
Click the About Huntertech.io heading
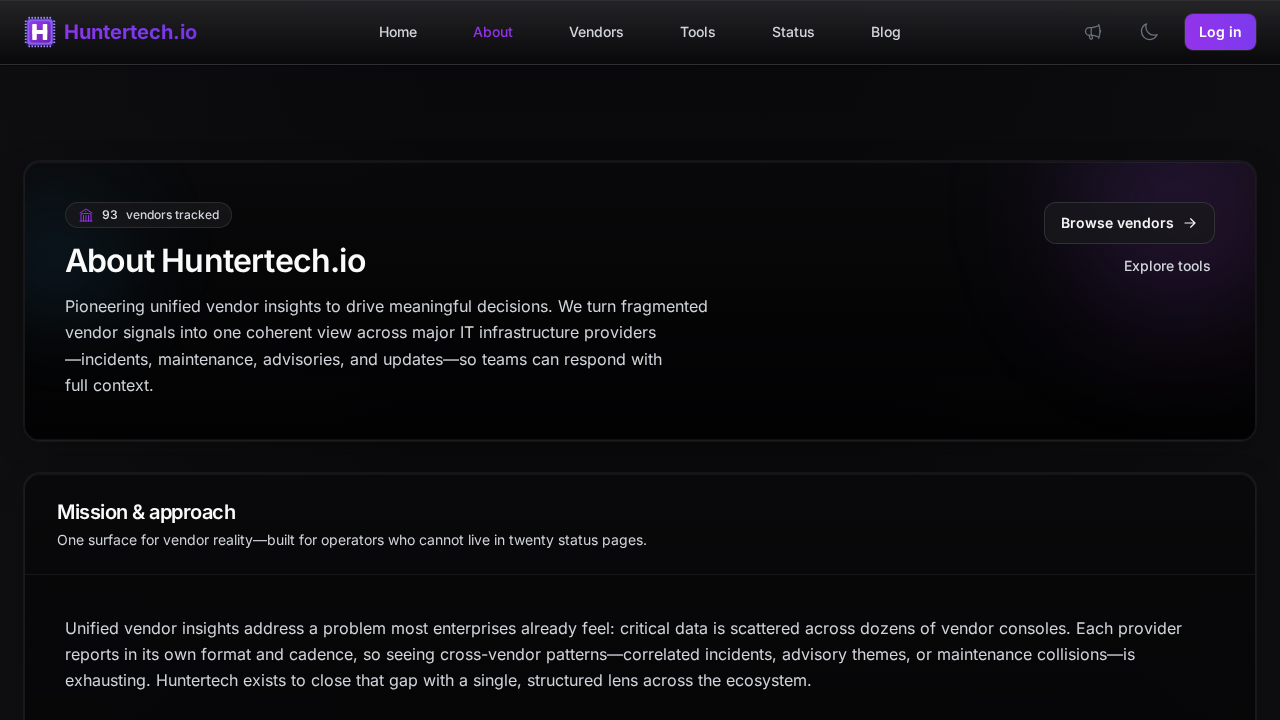(x=215, y=261)
